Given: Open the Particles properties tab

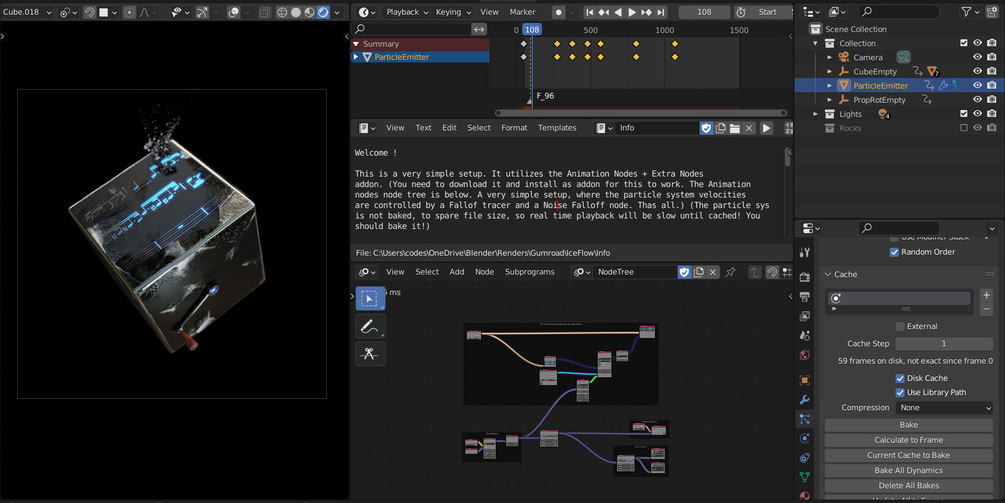Looking at the screenshot, I should coord(805,419).
